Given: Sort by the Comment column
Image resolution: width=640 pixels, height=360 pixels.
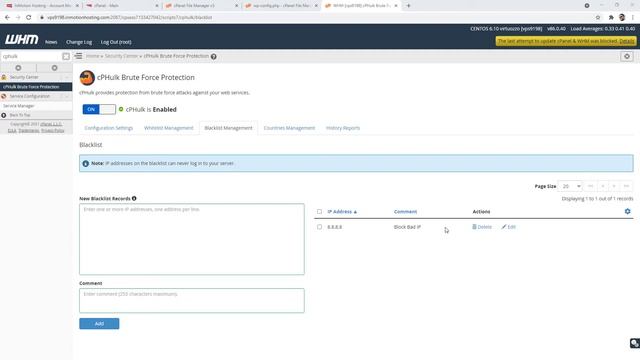Looking at the screenshot, I should pos(405,211).
